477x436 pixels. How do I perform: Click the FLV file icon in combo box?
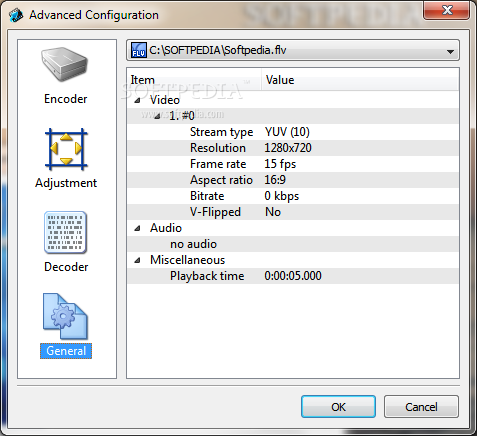click(x=138, y=50)
